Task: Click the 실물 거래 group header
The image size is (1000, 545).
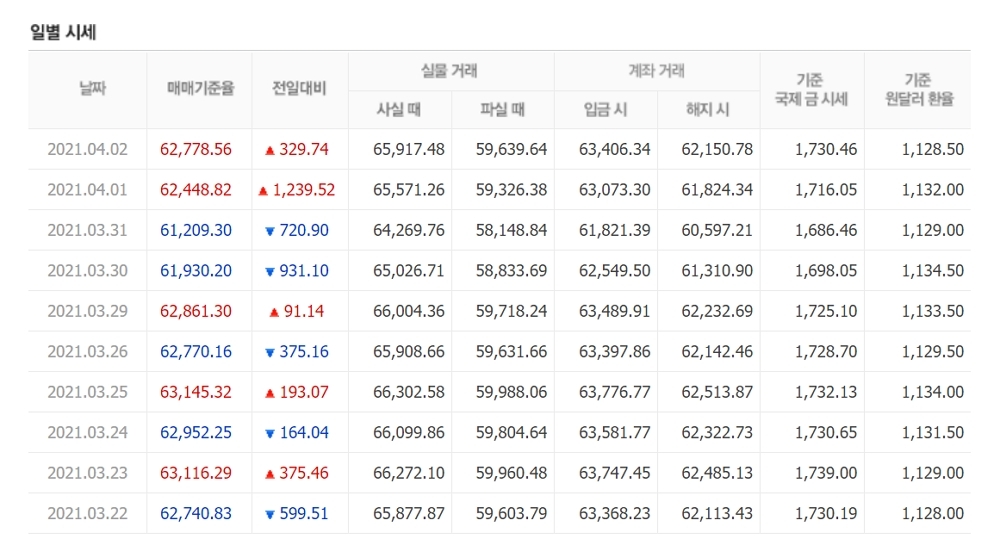Action: point(449,71)
